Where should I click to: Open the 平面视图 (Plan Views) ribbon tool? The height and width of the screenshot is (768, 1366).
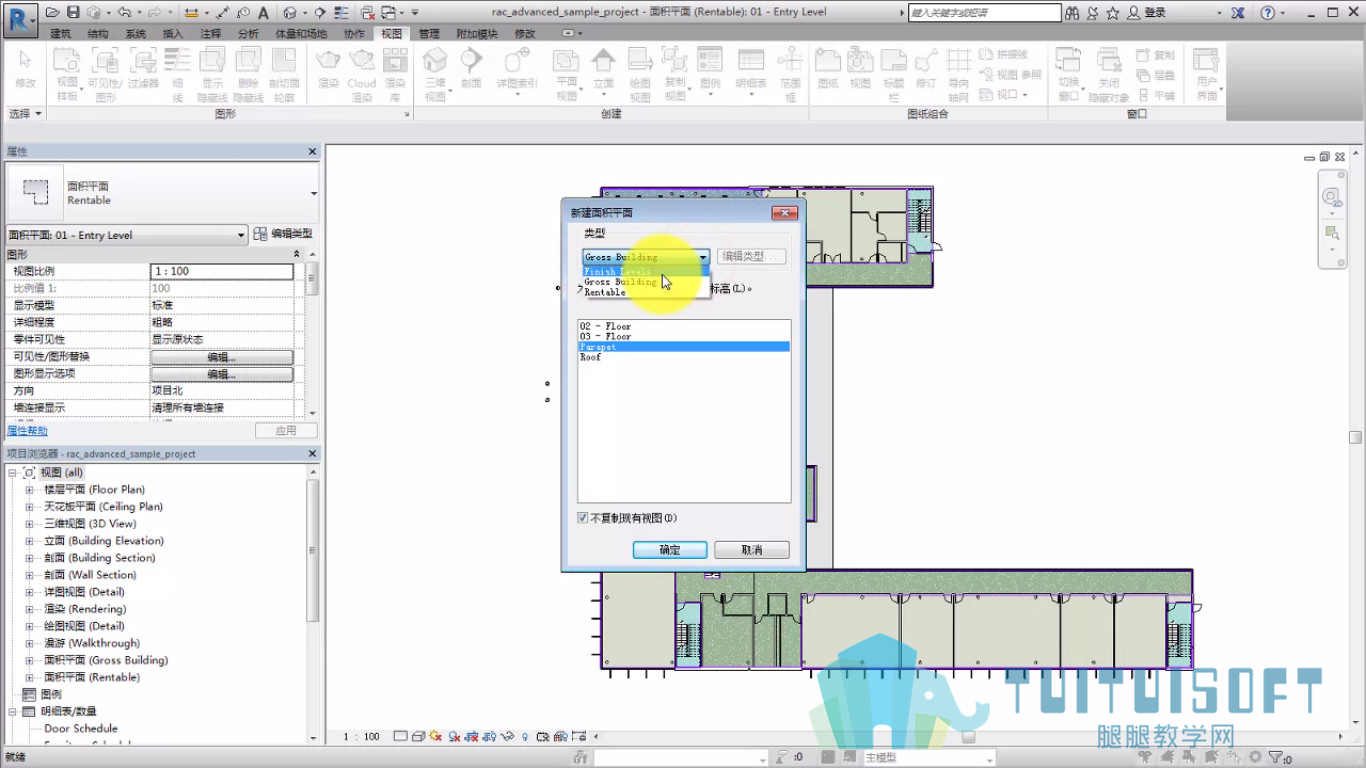pos(567,74)
